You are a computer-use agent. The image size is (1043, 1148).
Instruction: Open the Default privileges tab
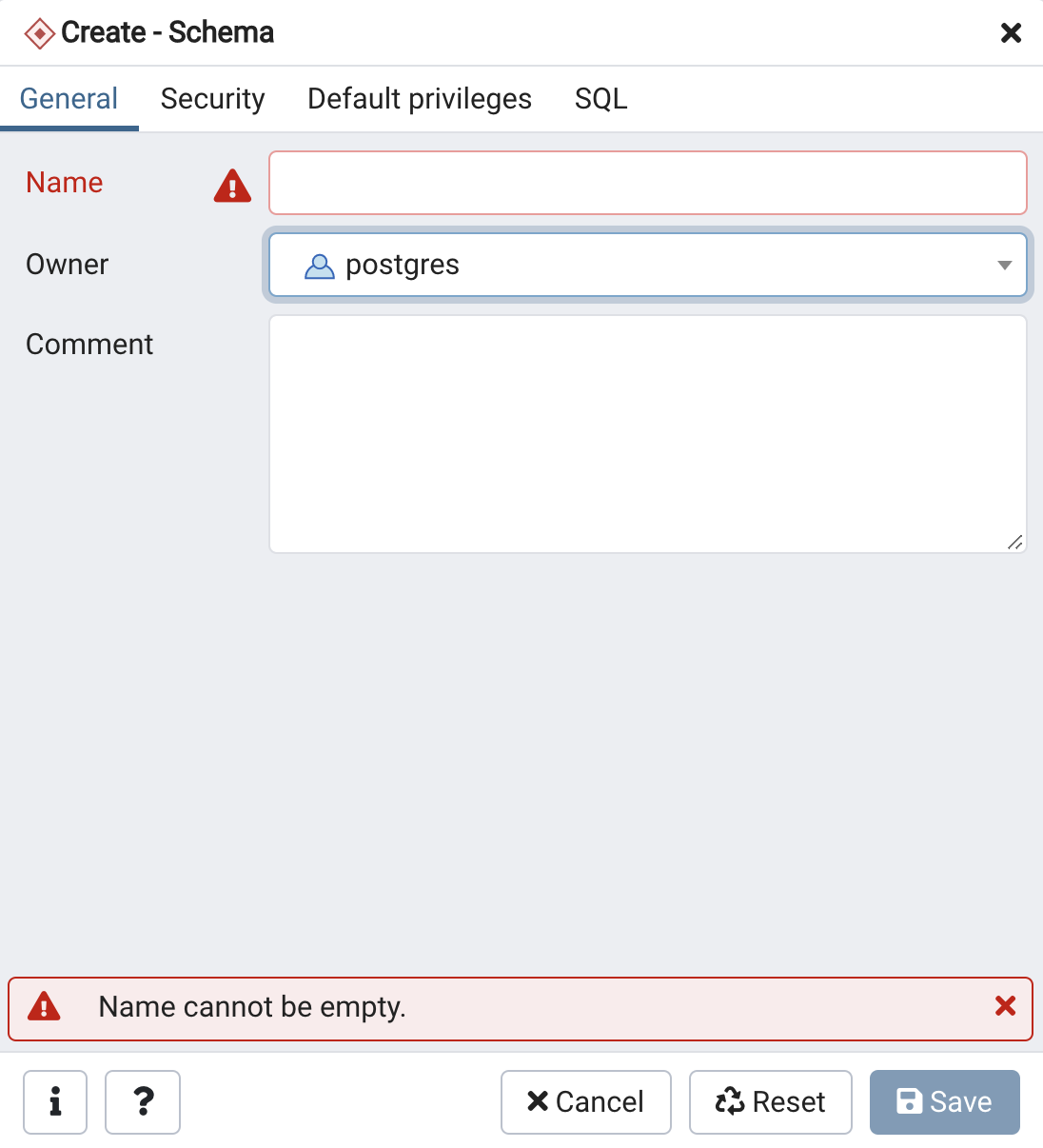419,99
